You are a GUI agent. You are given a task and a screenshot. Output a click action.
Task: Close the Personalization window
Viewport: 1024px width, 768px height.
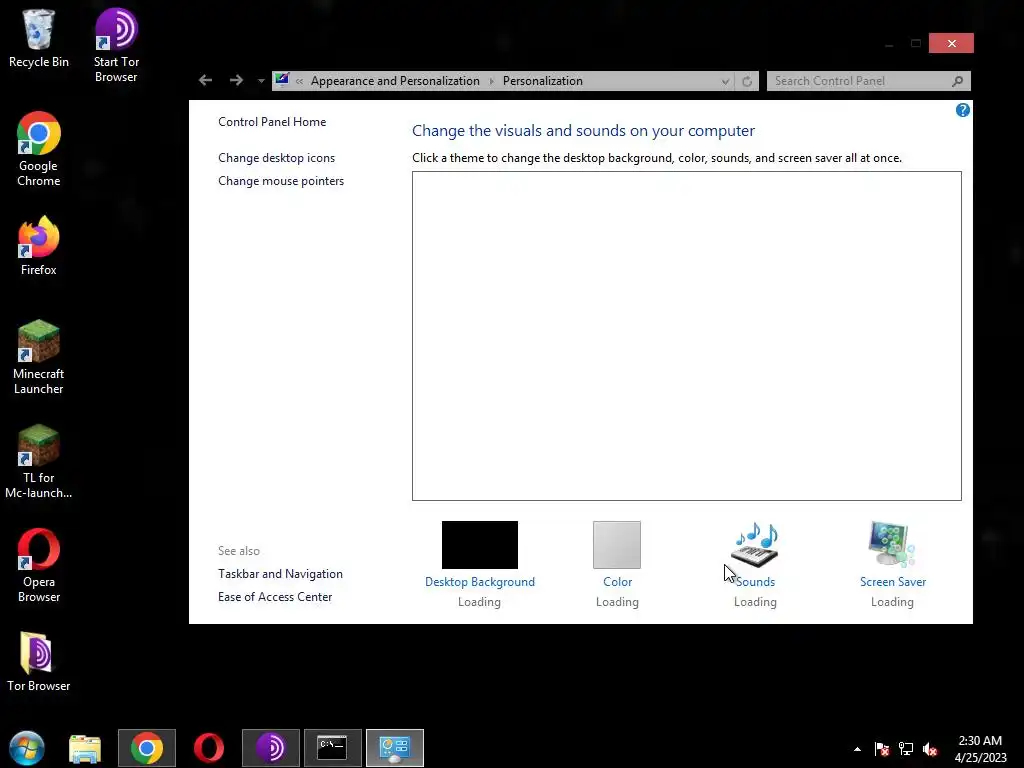952,43
